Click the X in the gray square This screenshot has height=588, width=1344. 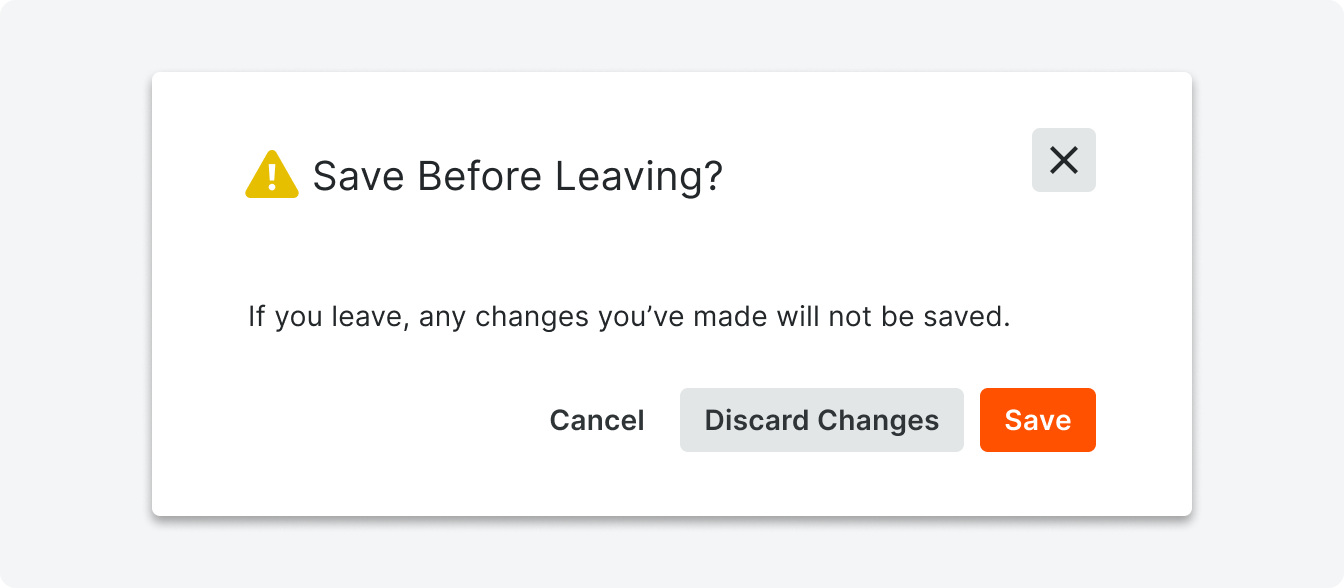click(x=1064, y=160)
